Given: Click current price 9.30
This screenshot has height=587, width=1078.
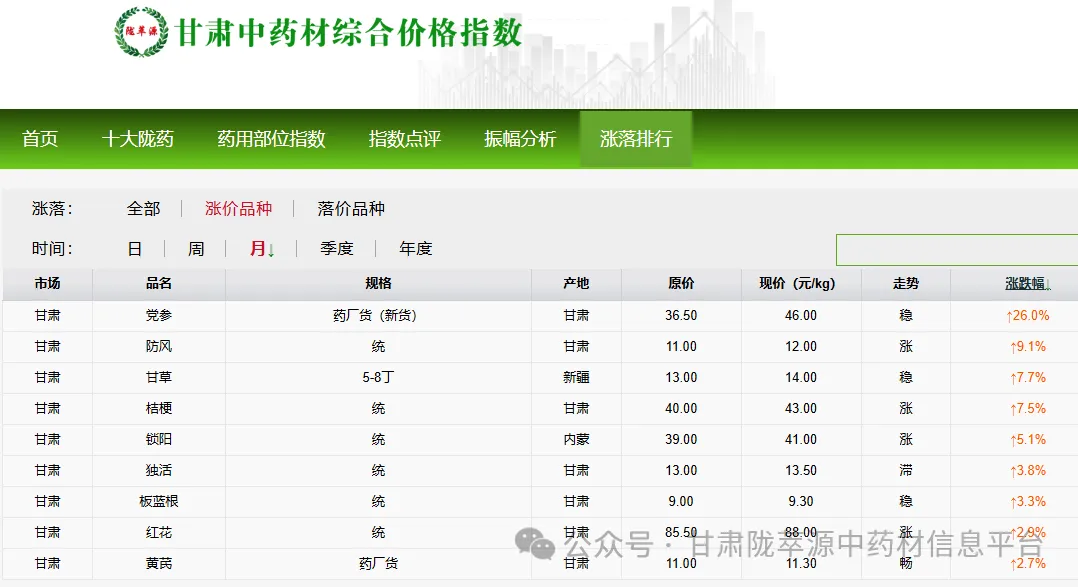Looking at the screenshot, I should [x=801, y=501].
